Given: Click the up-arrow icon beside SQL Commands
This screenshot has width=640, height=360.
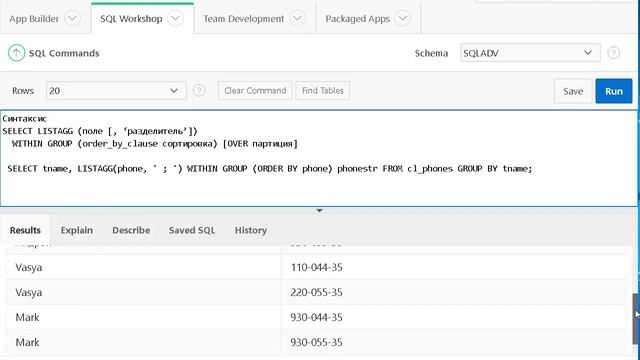Looking at the screenshot, I should point(16,53).
